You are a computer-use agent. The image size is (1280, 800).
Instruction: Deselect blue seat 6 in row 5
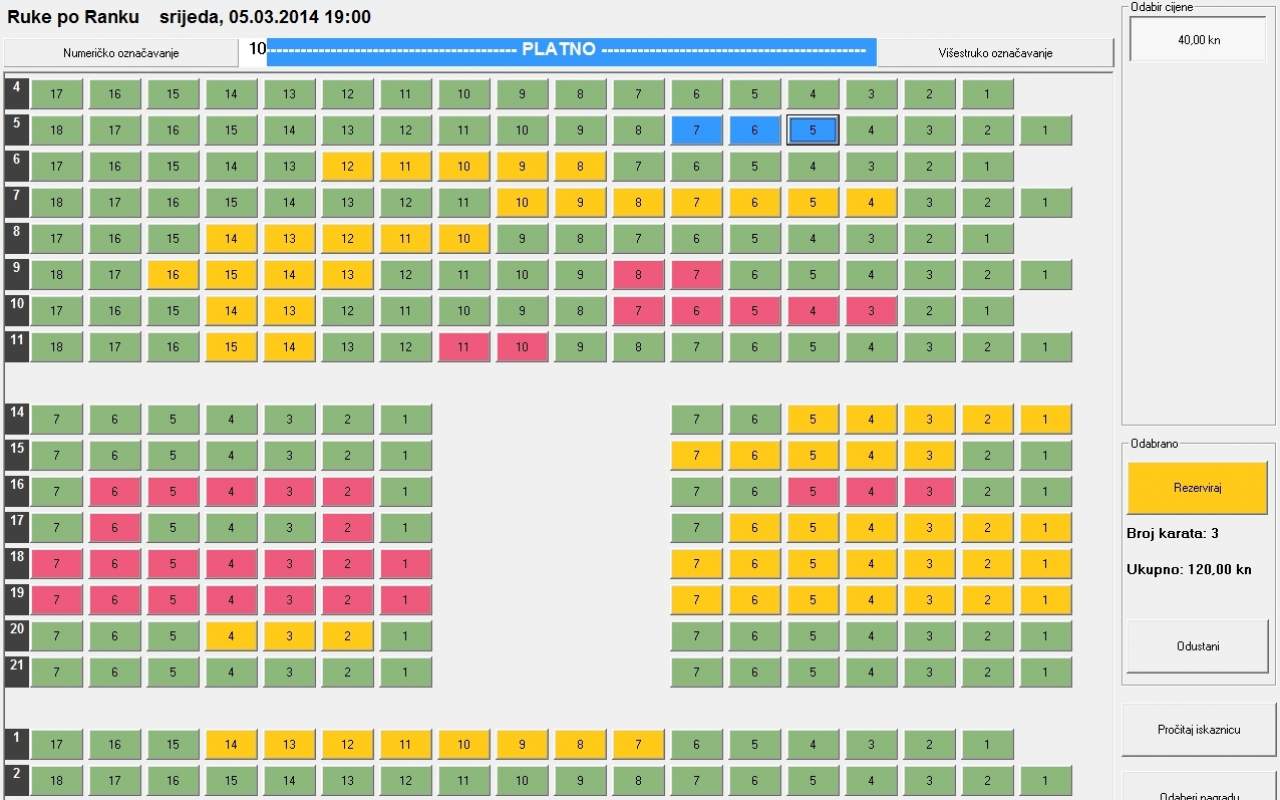754,130
